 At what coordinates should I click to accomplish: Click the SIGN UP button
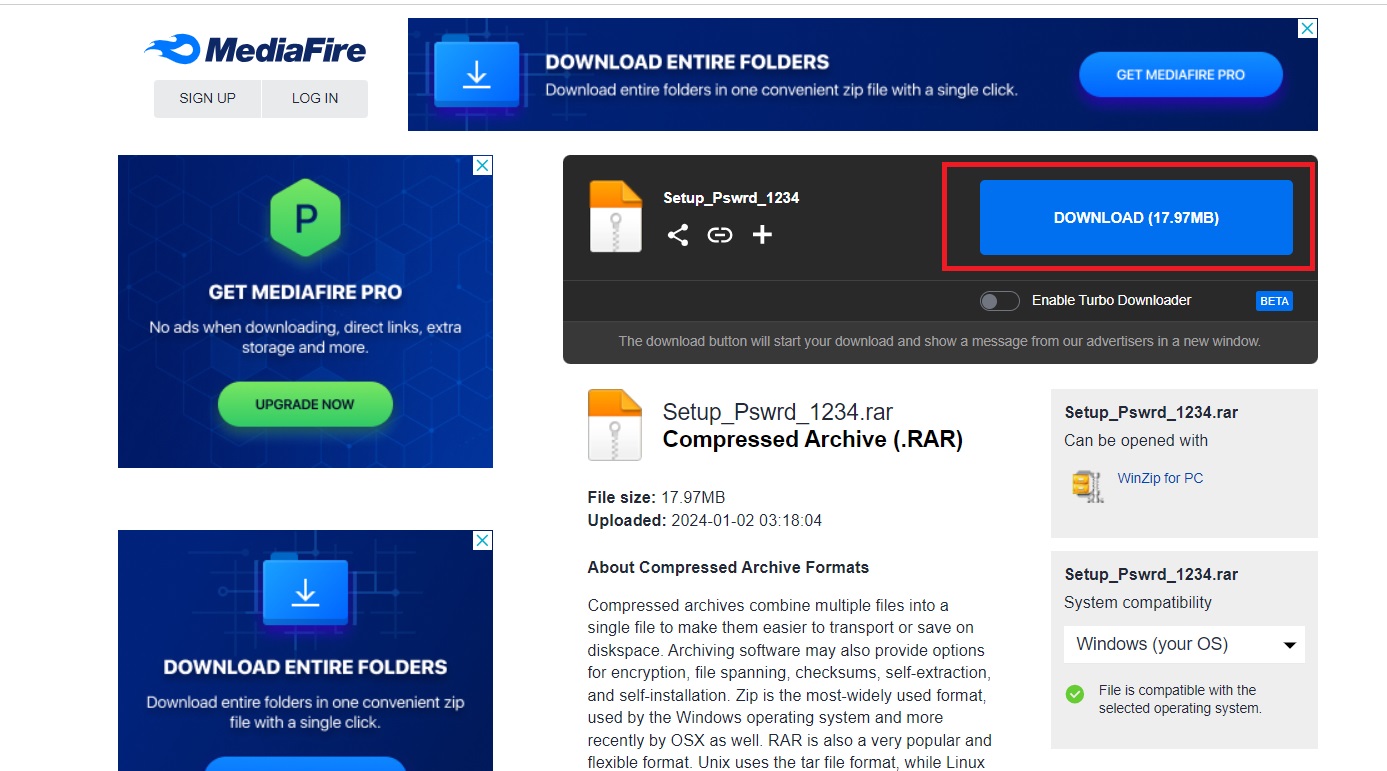coord(207,98)
